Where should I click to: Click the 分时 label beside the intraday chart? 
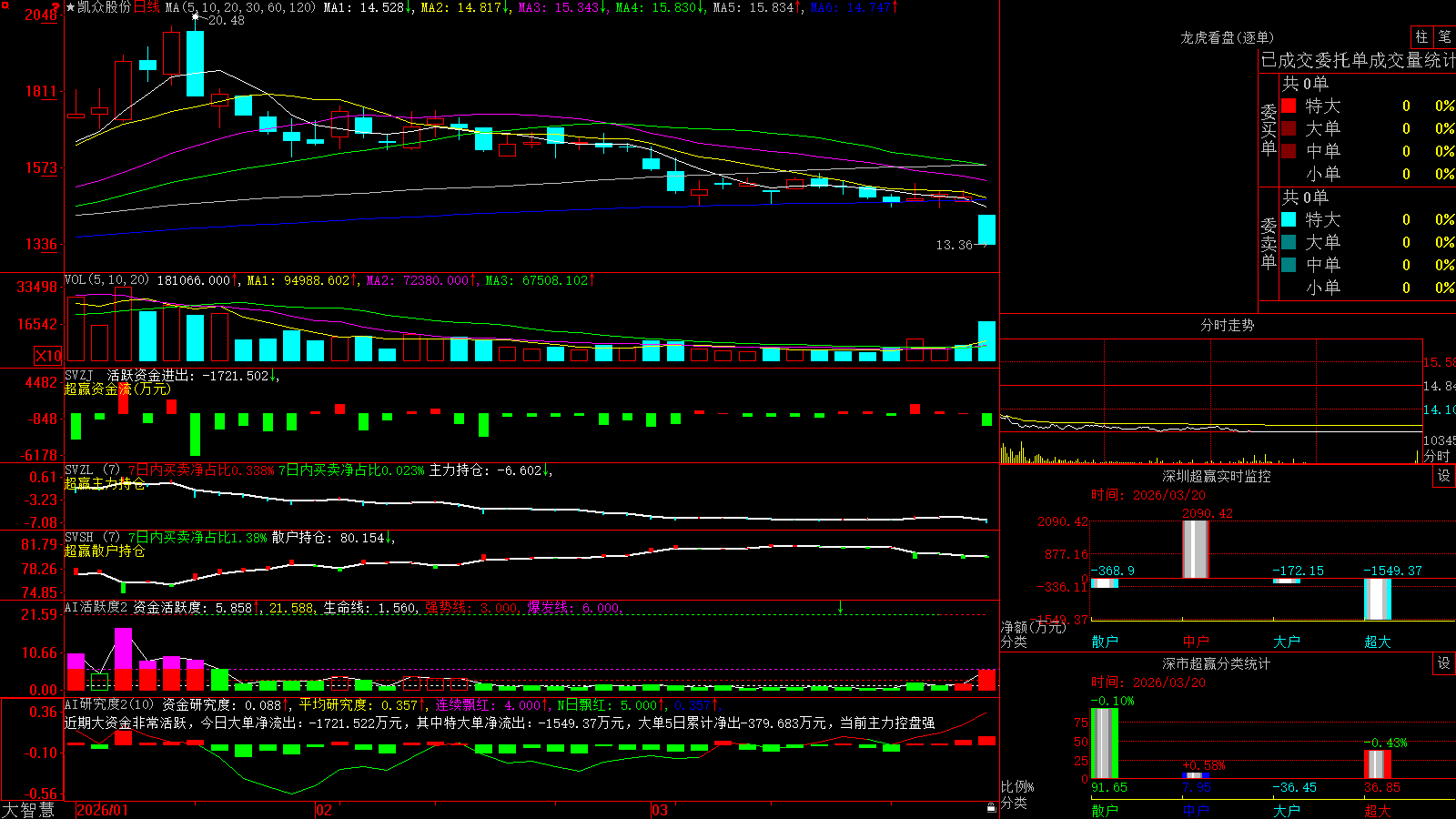tap(1437, 456)
